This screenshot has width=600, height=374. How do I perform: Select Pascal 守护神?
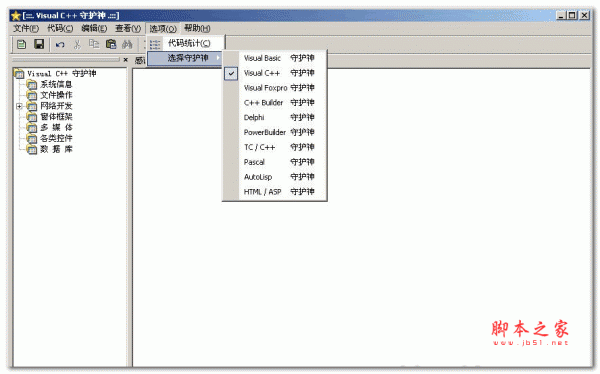pos(275,162)
